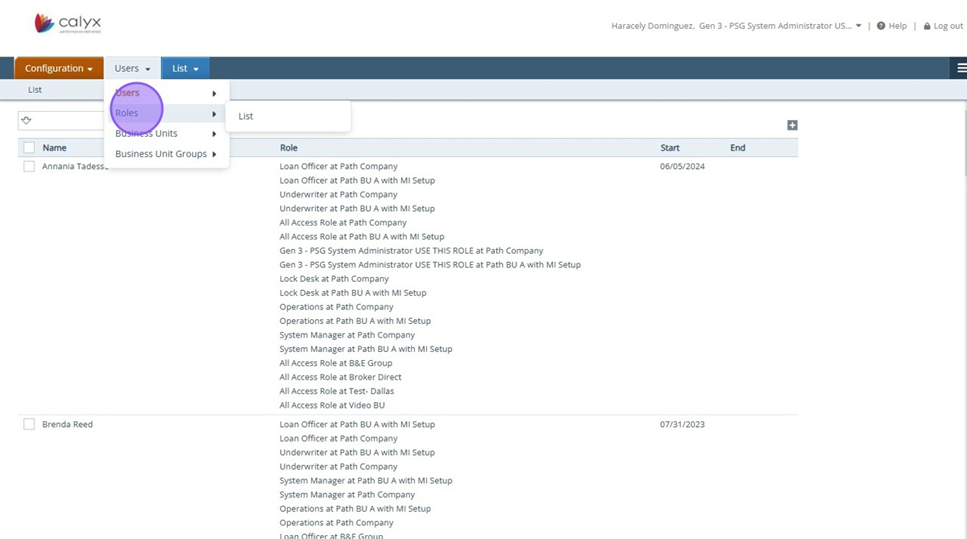This screenshot has width=967, height=539.
Task: Click the Help question mark icon
Action: pos(881,26)
